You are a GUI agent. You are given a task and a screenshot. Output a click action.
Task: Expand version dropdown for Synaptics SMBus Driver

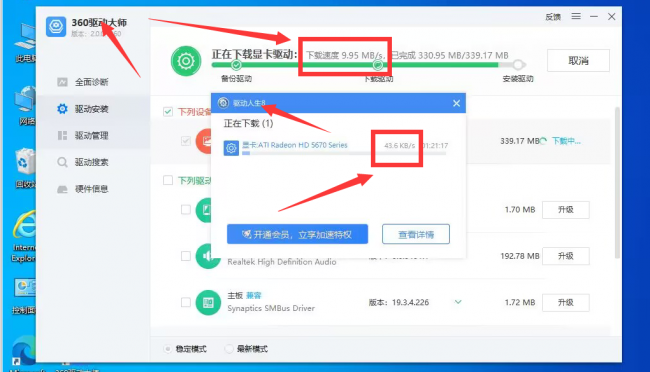[458, 302]
